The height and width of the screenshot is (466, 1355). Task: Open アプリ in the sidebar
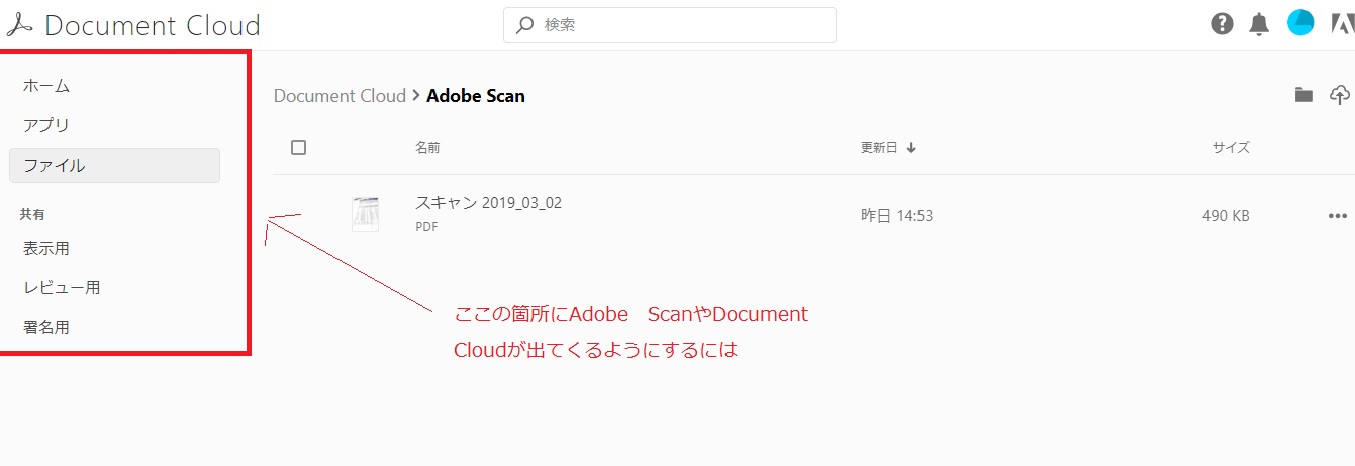(47, 126)
